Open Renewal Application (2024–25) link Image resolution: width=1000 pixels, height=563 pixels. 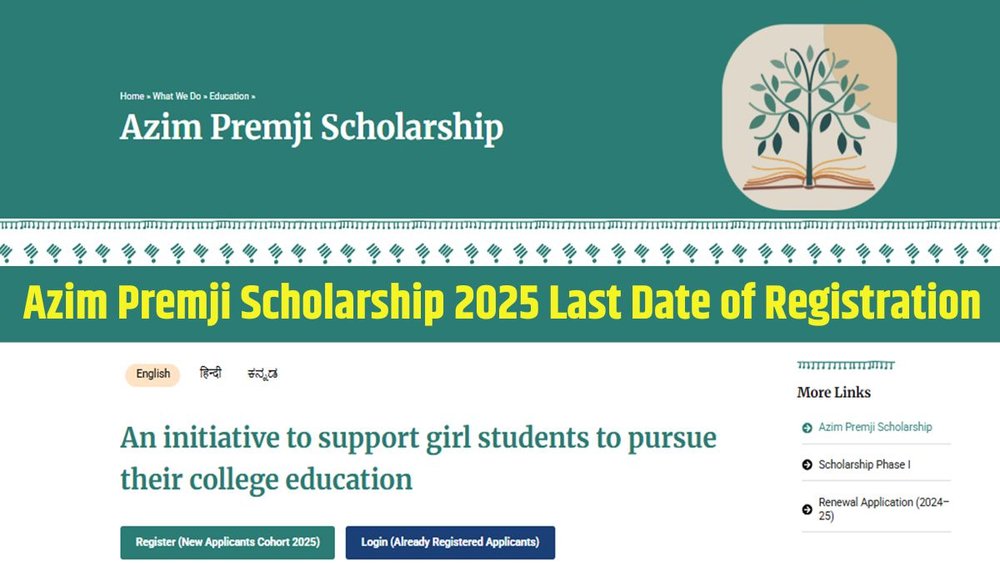click(884, 509)
